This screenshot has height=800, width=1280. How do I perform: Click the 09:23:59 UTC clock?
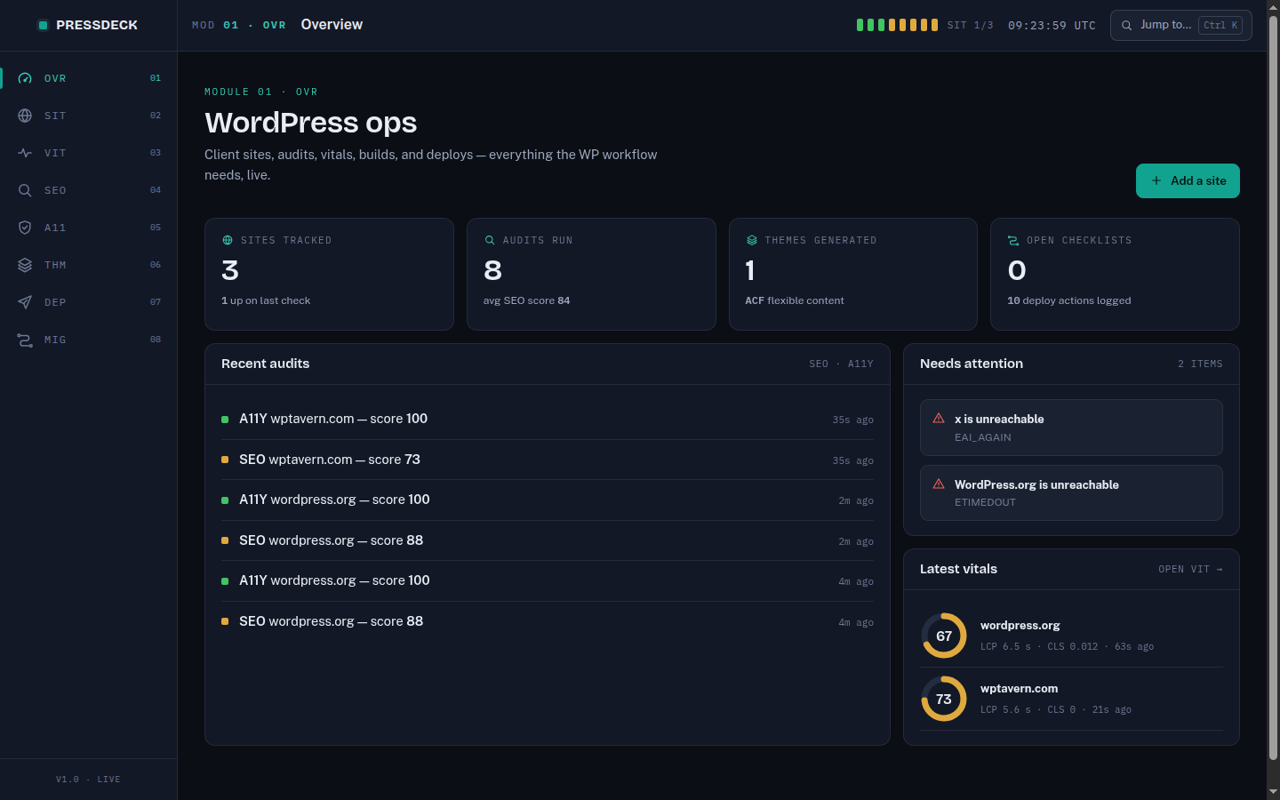pyautogui.click(x=1052, y=25)
